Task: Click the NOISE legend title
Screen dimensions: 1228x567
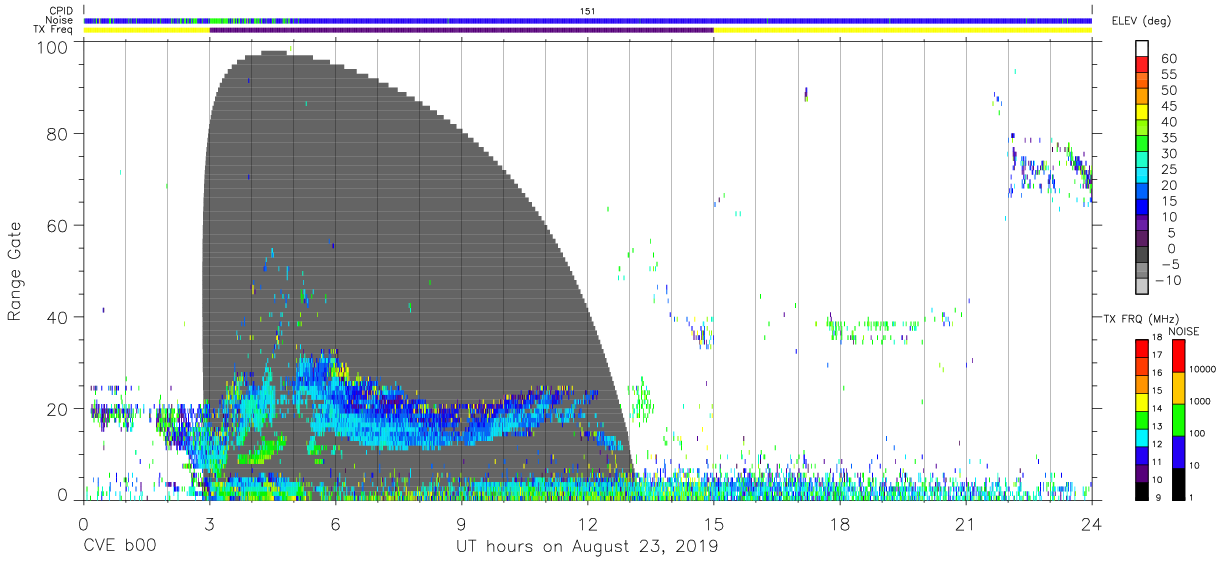Action: pyautogui.click(x=1185, y=331)
